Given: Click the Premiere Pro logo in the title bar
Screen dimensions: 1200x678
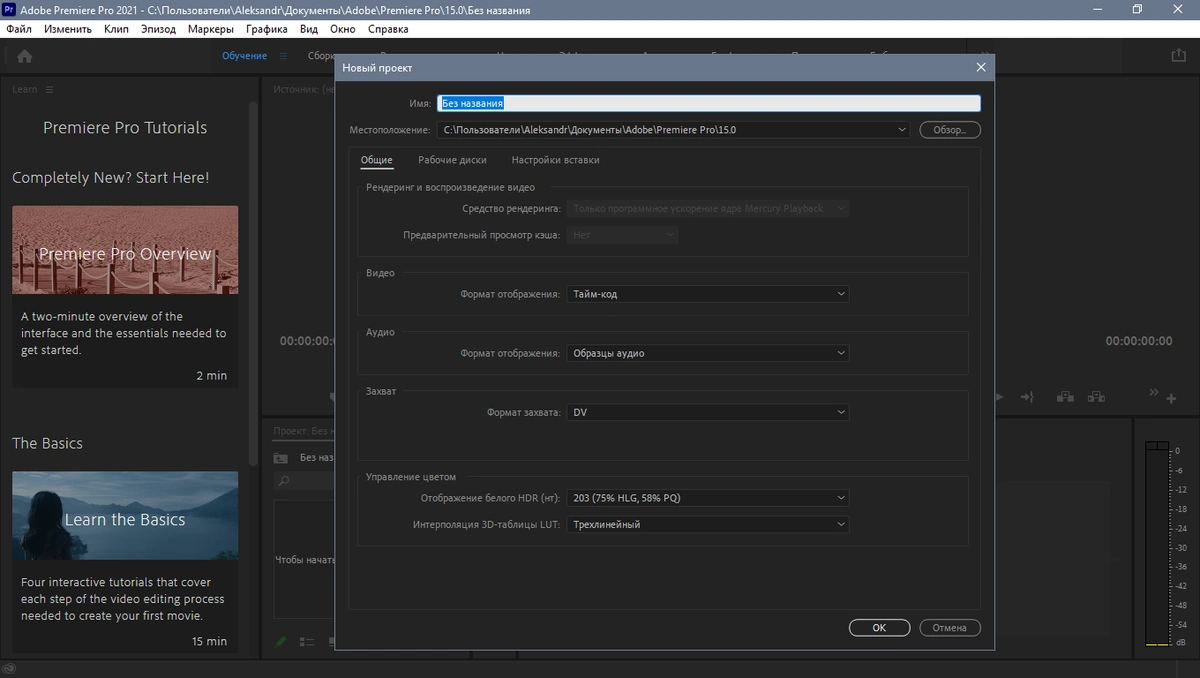Looking at the screenshot, I should [x=9, y=9].
